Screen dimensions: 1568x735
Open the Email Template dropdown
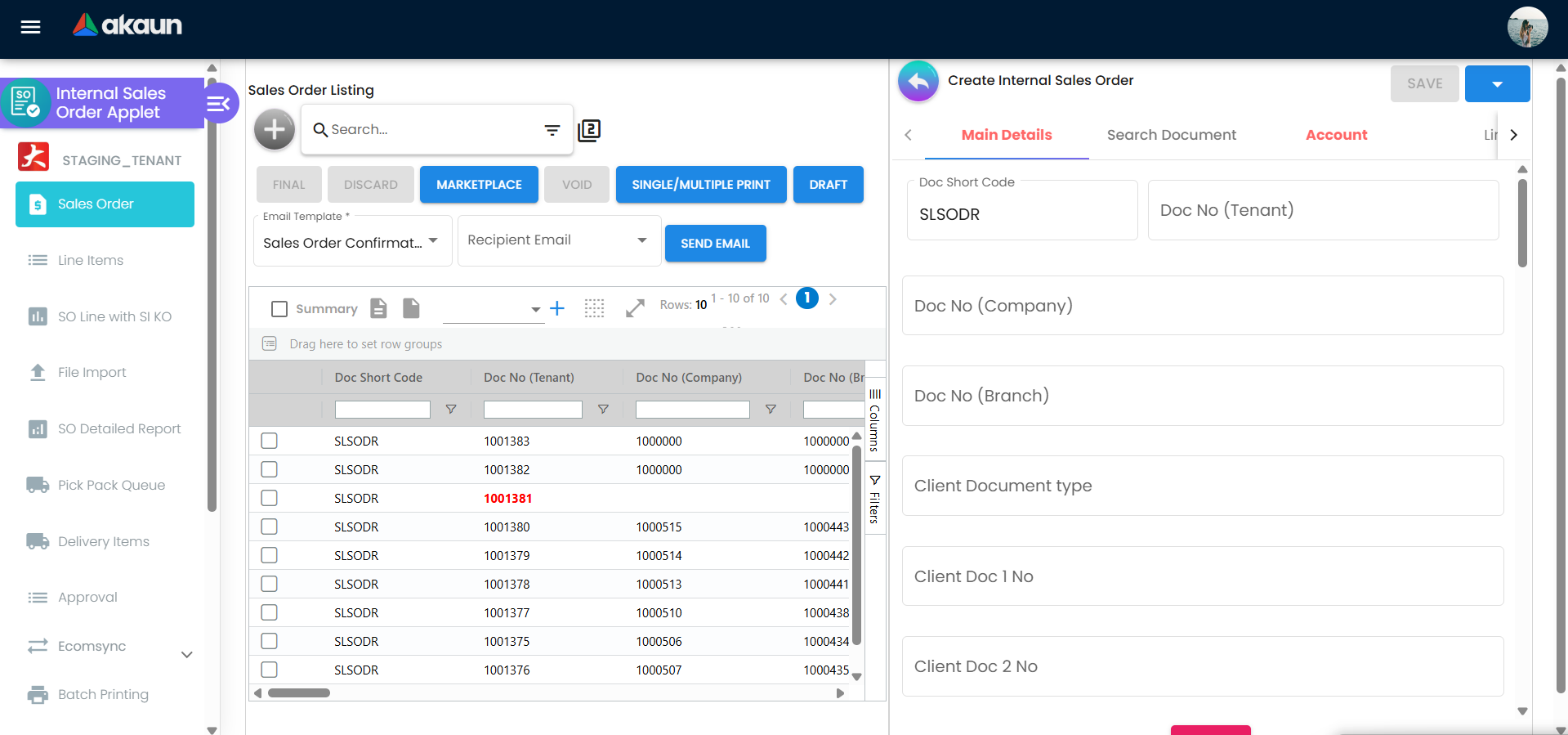352,242
